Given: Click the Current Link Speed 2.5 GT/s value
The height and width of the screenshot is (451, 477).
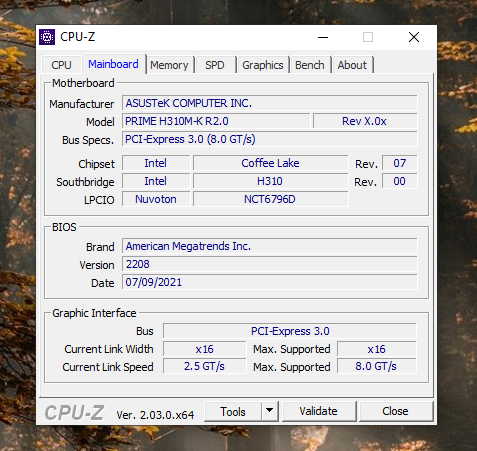Looking at the screenshot, I should pos(205,367).
